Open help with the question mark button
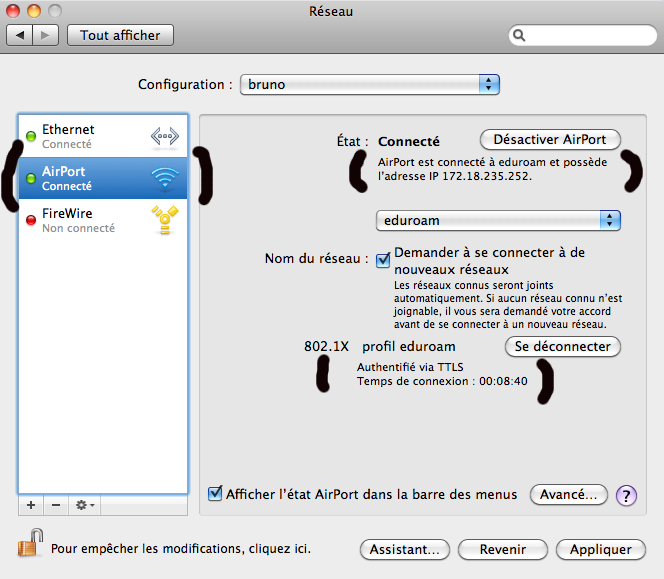The image size is (664, 579). 627,495
